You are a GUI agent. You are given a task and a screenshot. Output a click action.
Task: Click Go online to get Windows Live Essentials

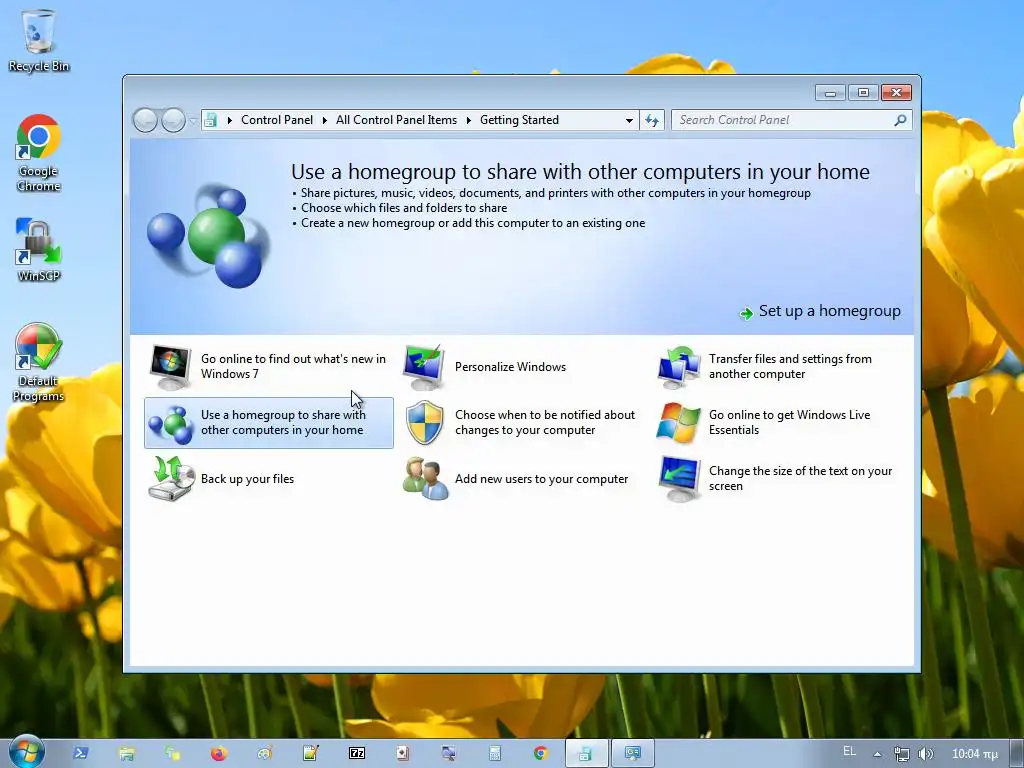click(x=790, y=423)
